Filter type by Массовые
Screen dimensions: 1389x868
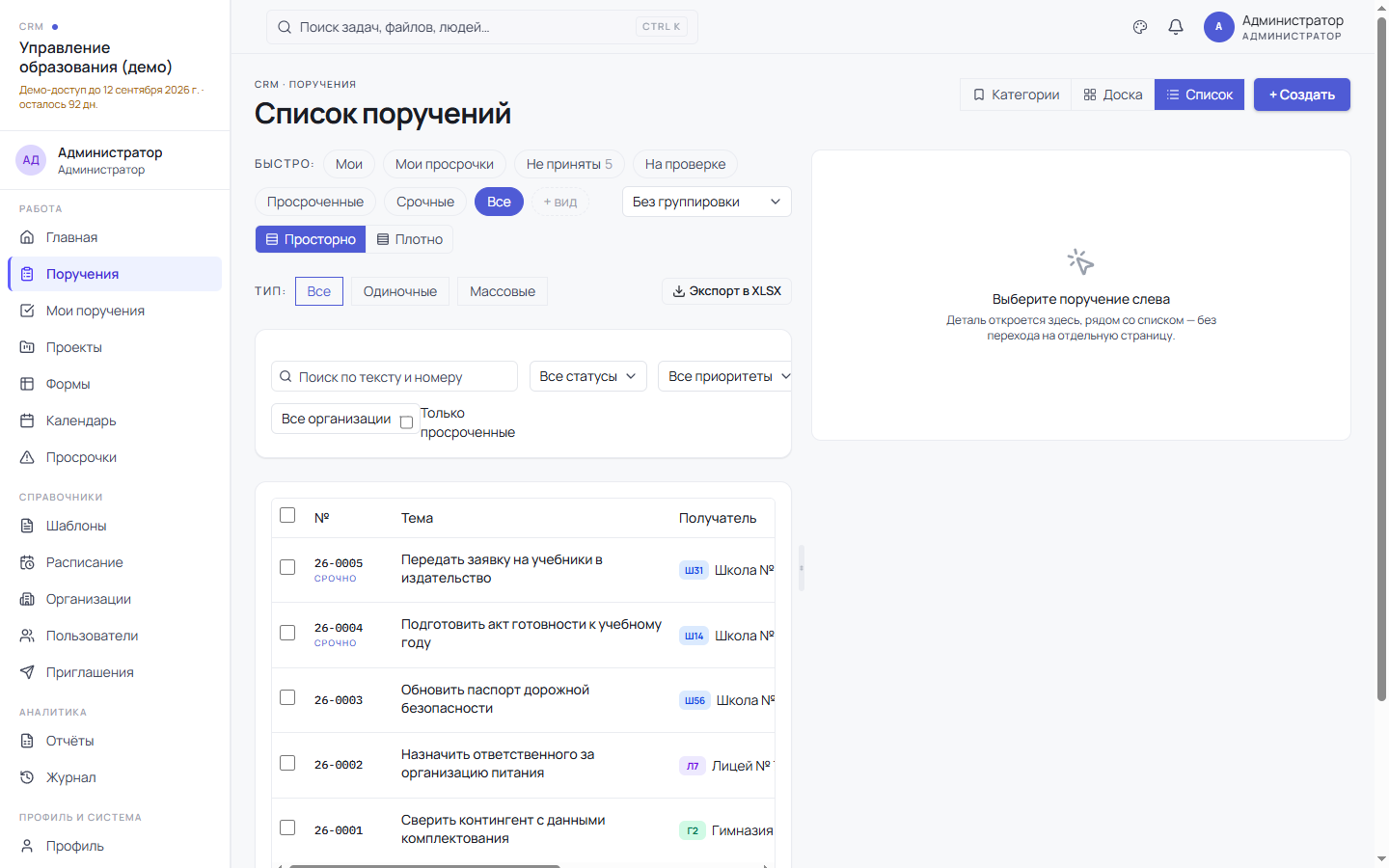point(503,291)
